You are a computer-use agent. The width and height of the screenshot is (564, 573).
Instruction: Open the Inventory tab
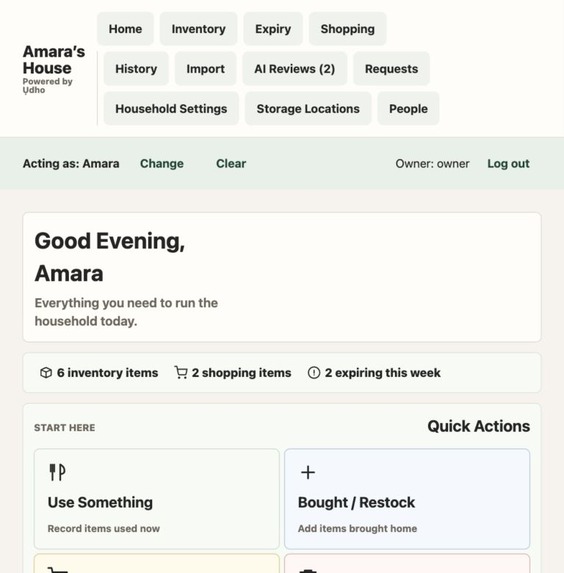pos(198,29)
